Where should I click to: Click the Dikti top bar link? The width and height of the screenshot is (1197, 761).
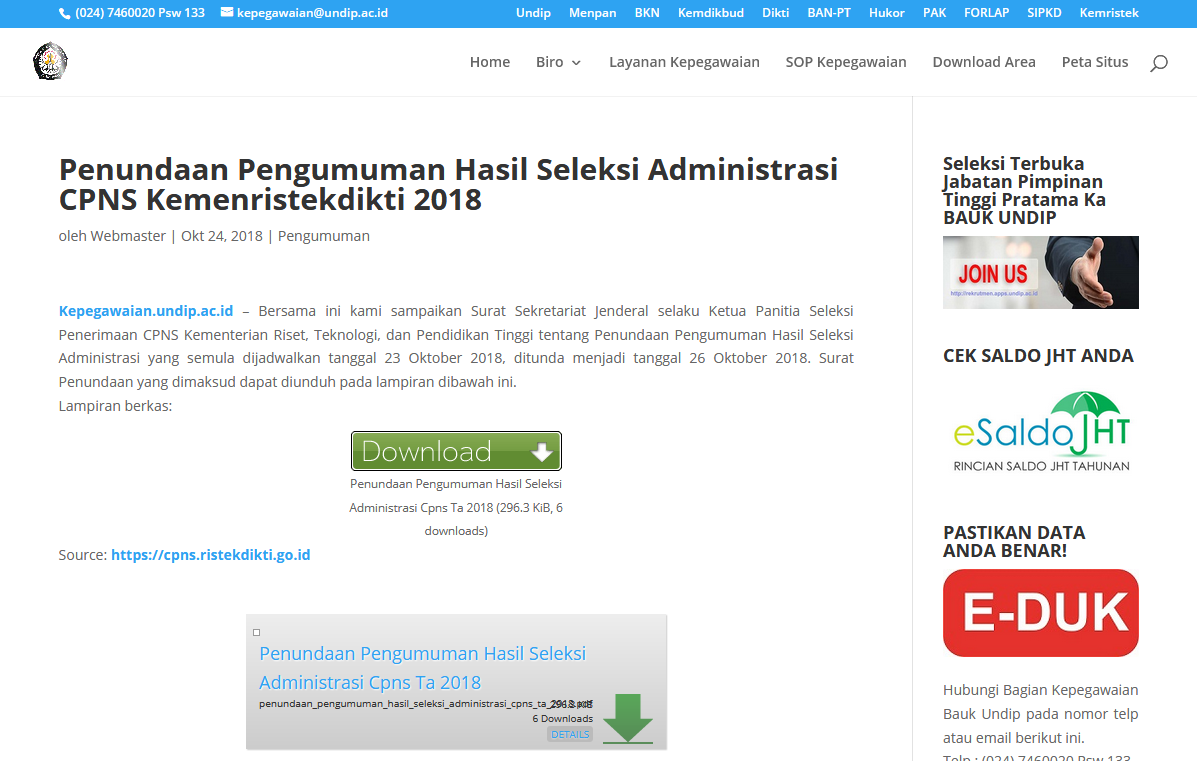coord(776,13)
